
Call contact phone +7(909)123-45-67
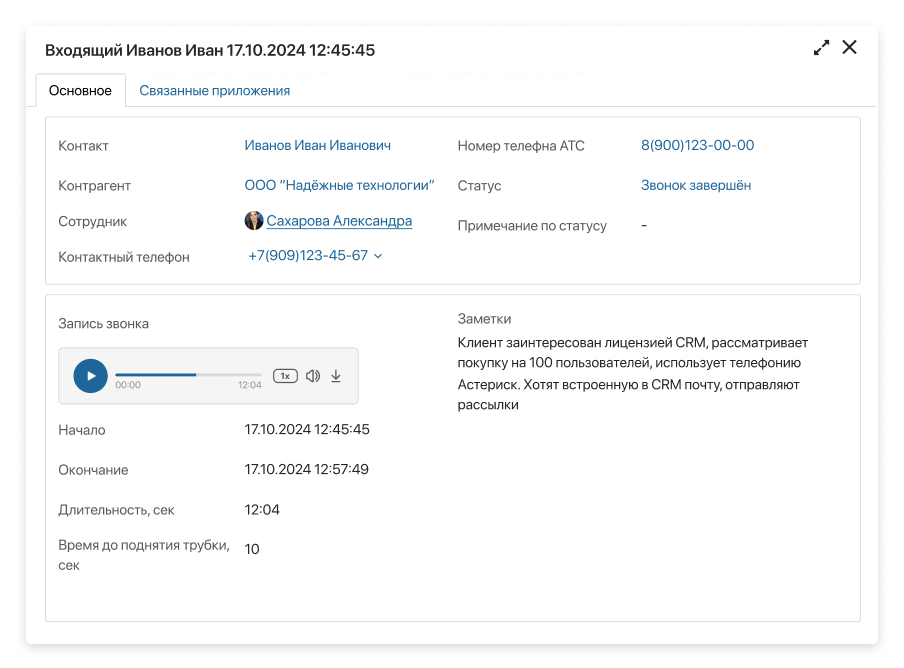click(308, 255)
